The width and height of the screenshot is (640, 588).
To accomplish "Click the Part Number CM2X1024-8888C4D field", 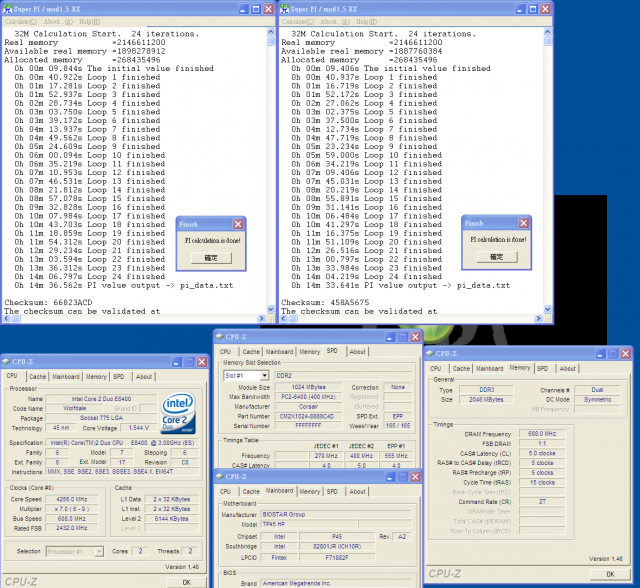I will click(x=307, y=416).
